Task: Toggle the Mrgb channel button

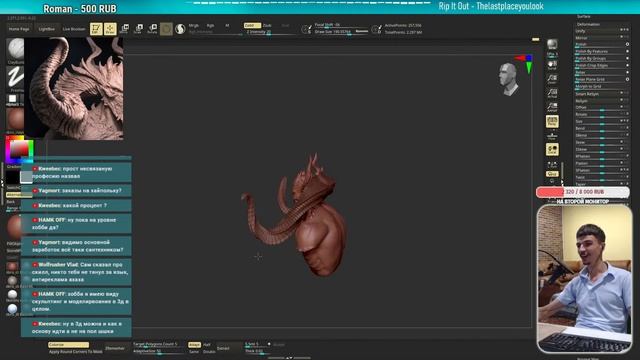Action: (x=193, y=25)
